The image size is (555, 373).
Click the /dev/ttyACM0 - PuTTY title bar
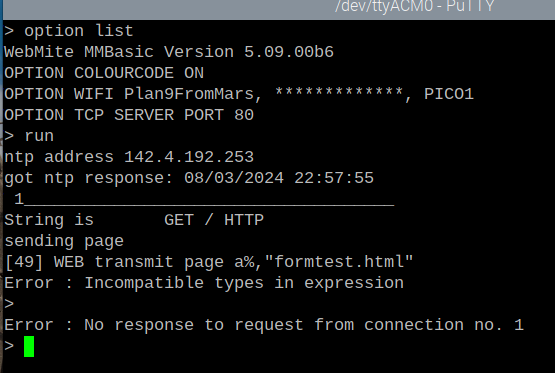[279, 9]
